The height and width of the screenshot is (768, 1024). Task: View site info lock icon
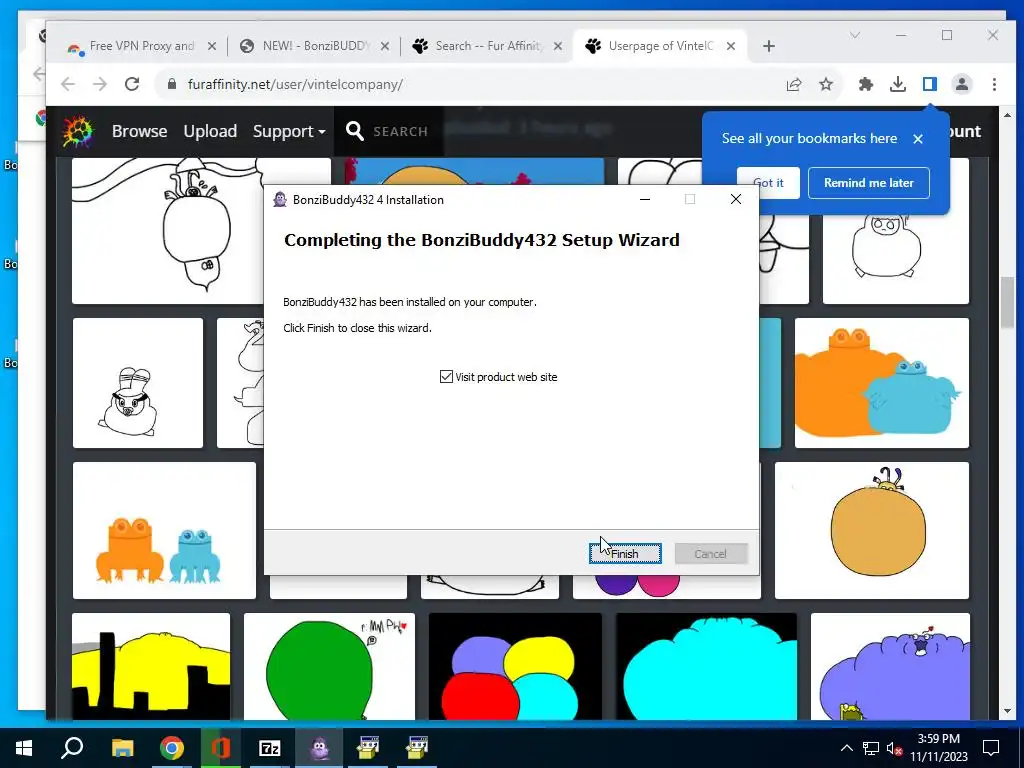(172, 84)
